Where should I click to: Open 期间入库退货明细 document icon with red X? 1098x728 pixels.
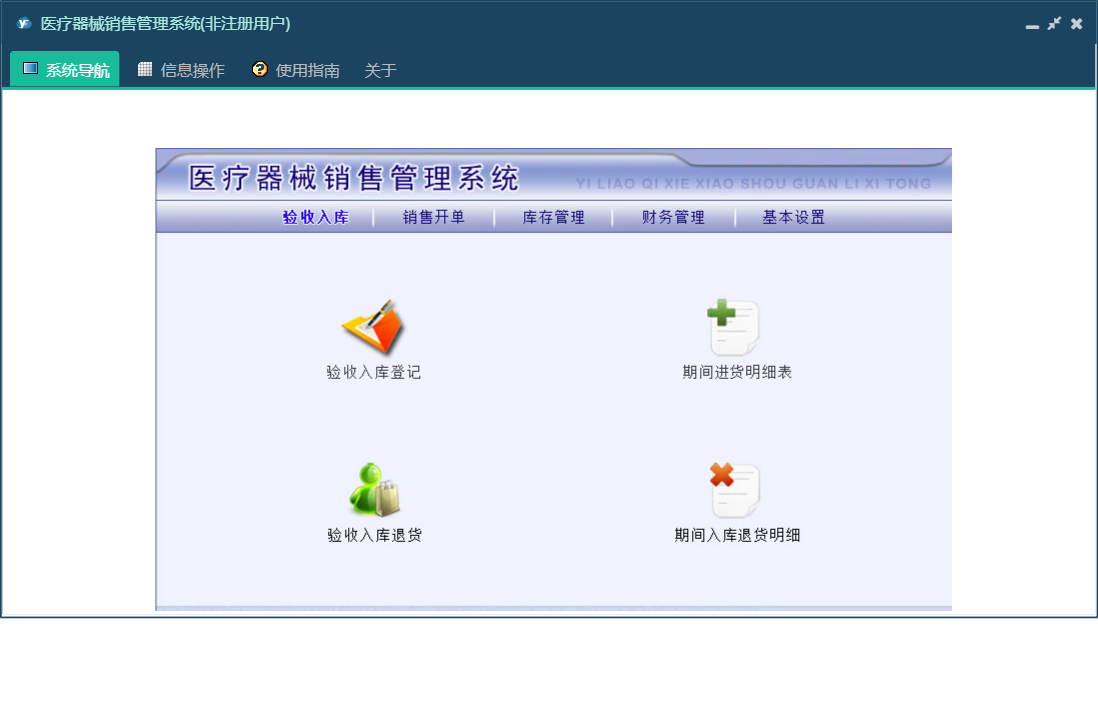pos(734,489)
